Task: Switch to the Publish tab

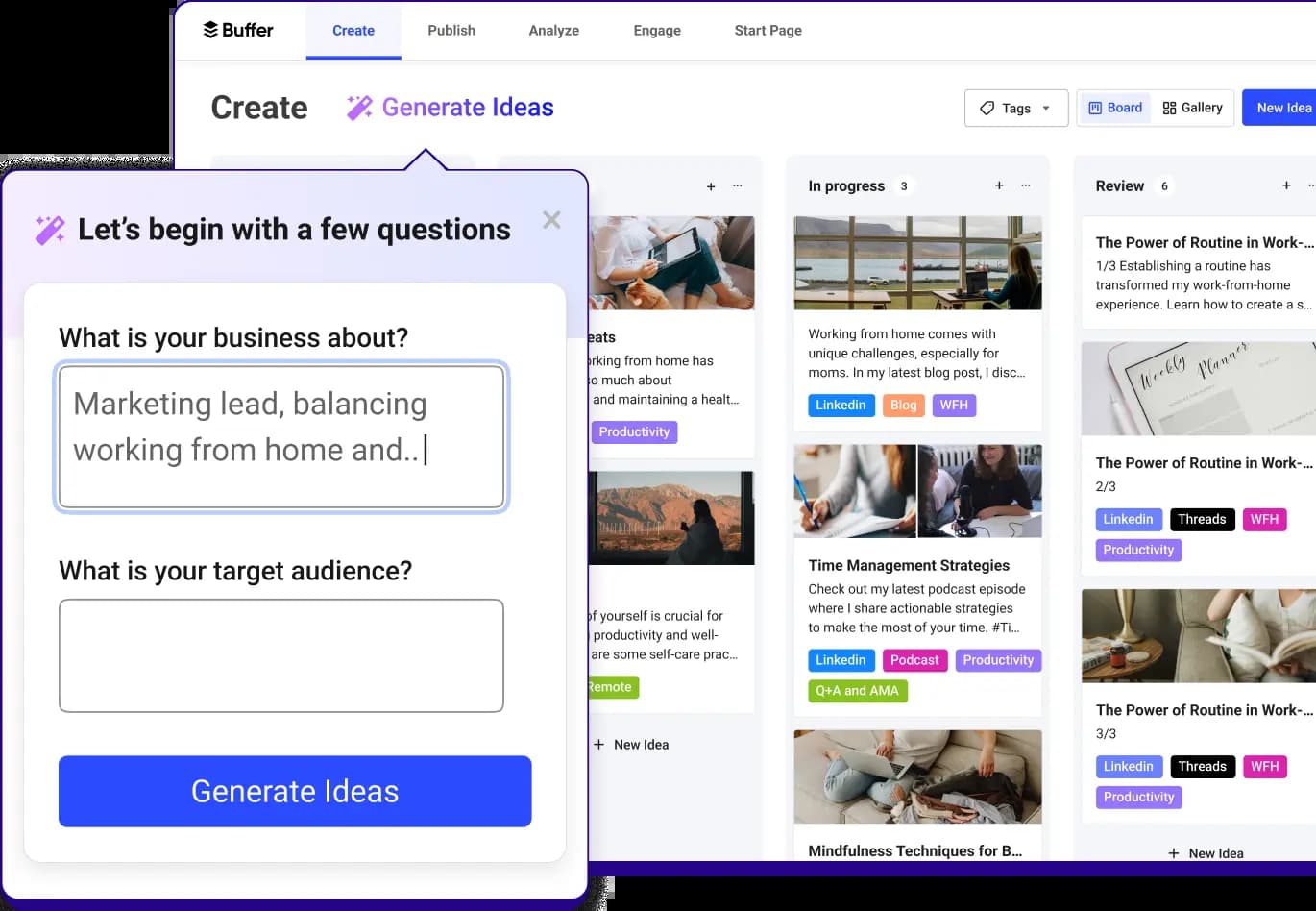Action: pyautogui.click(x=451, y=30)
